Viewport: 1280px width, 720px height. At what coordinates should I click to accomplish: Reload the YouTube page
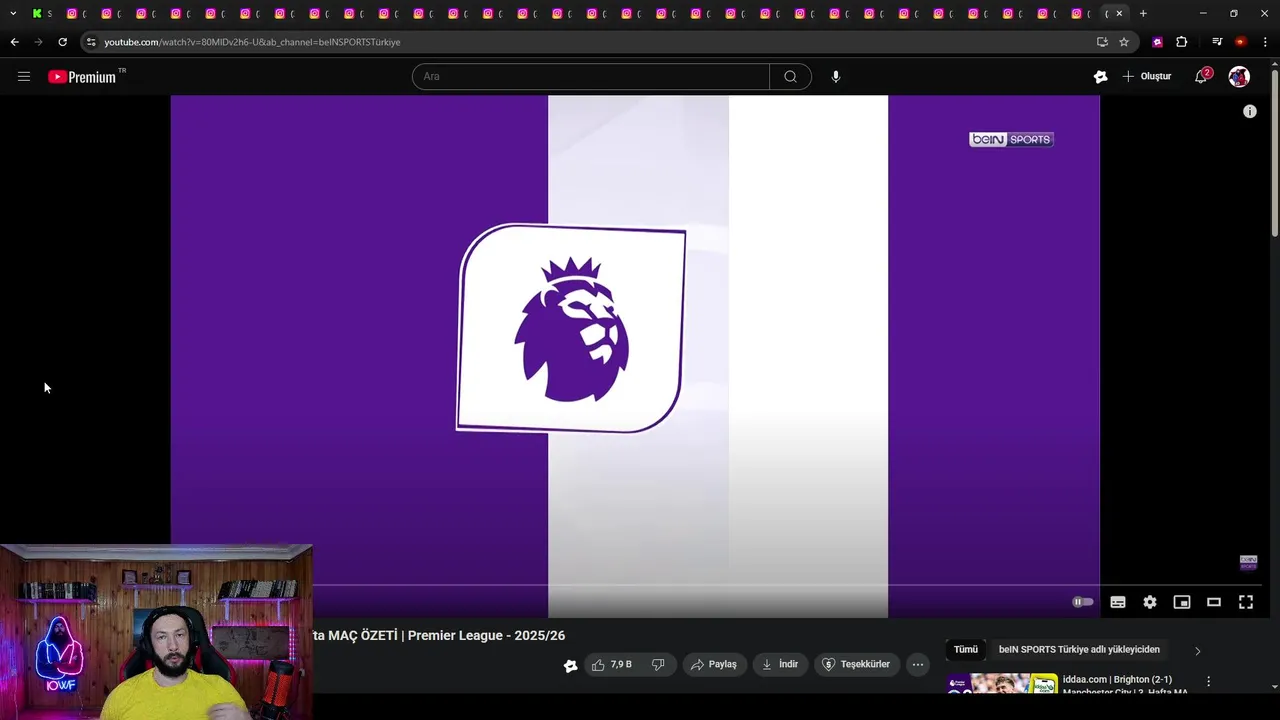(62, 42)
